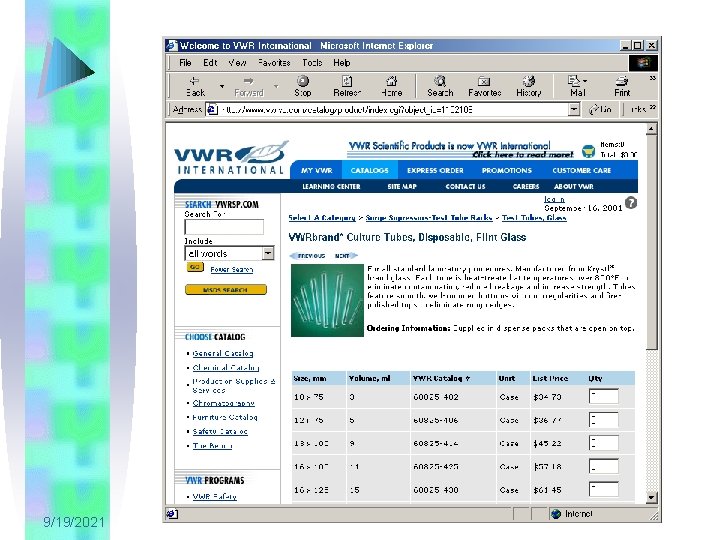
Task: Select the EXPRESS ORDER tab
Action: (x=435, y=170)
